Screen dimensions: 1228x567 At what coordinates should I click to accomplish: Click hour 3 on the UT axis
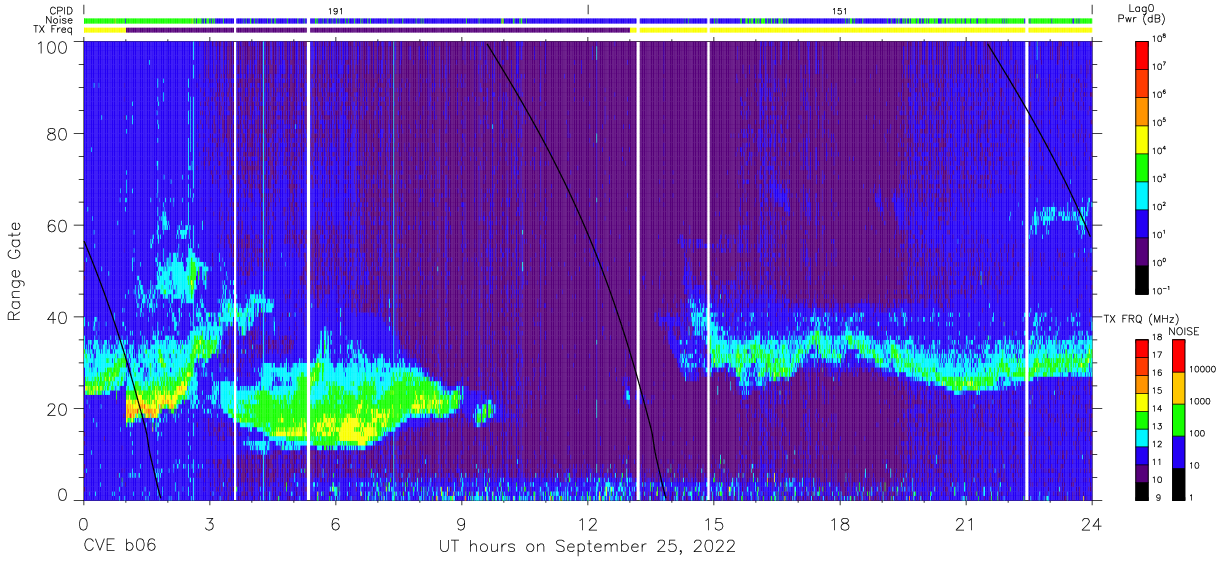(x=209, y=524)
